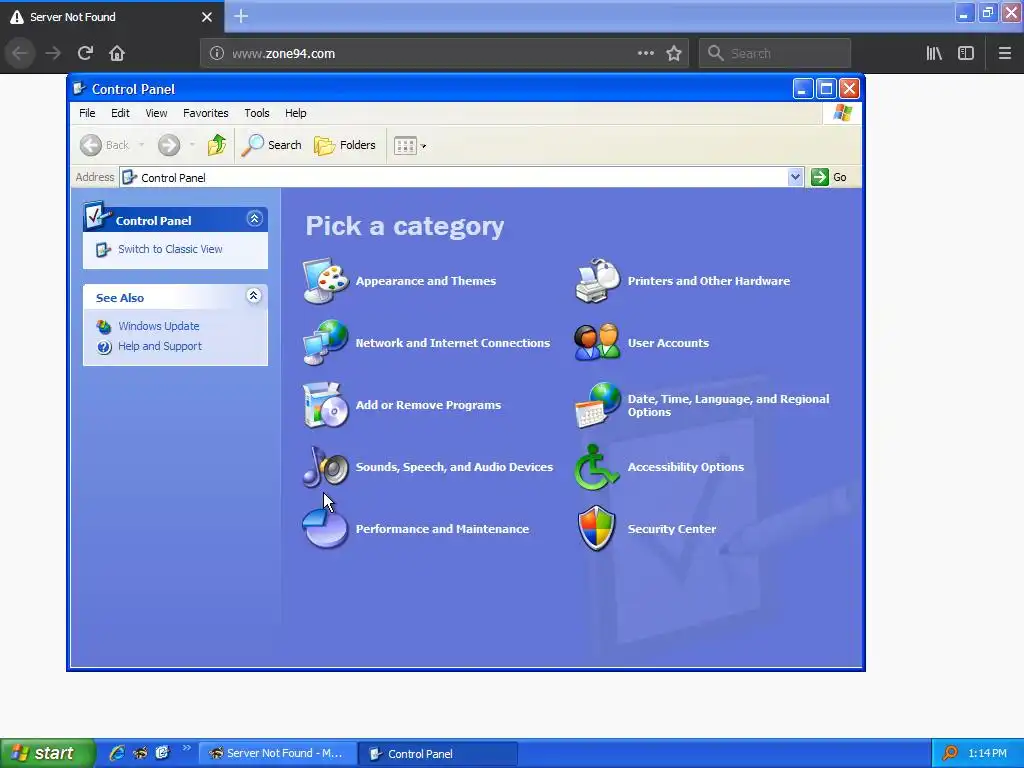Toggle the Folders pane button

(345, 145)
